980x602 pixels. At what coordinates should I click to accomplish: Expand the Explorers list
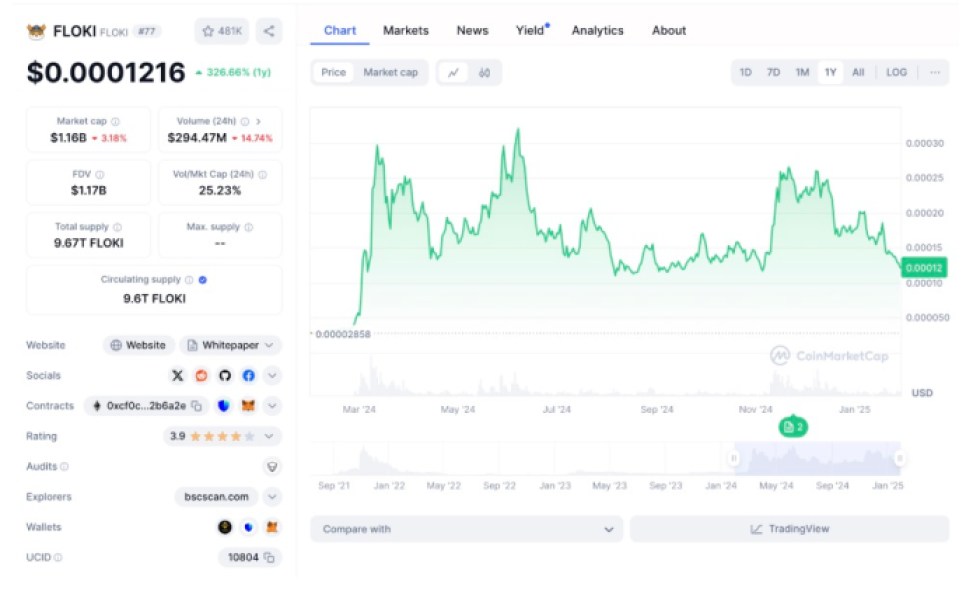[271, 496]
